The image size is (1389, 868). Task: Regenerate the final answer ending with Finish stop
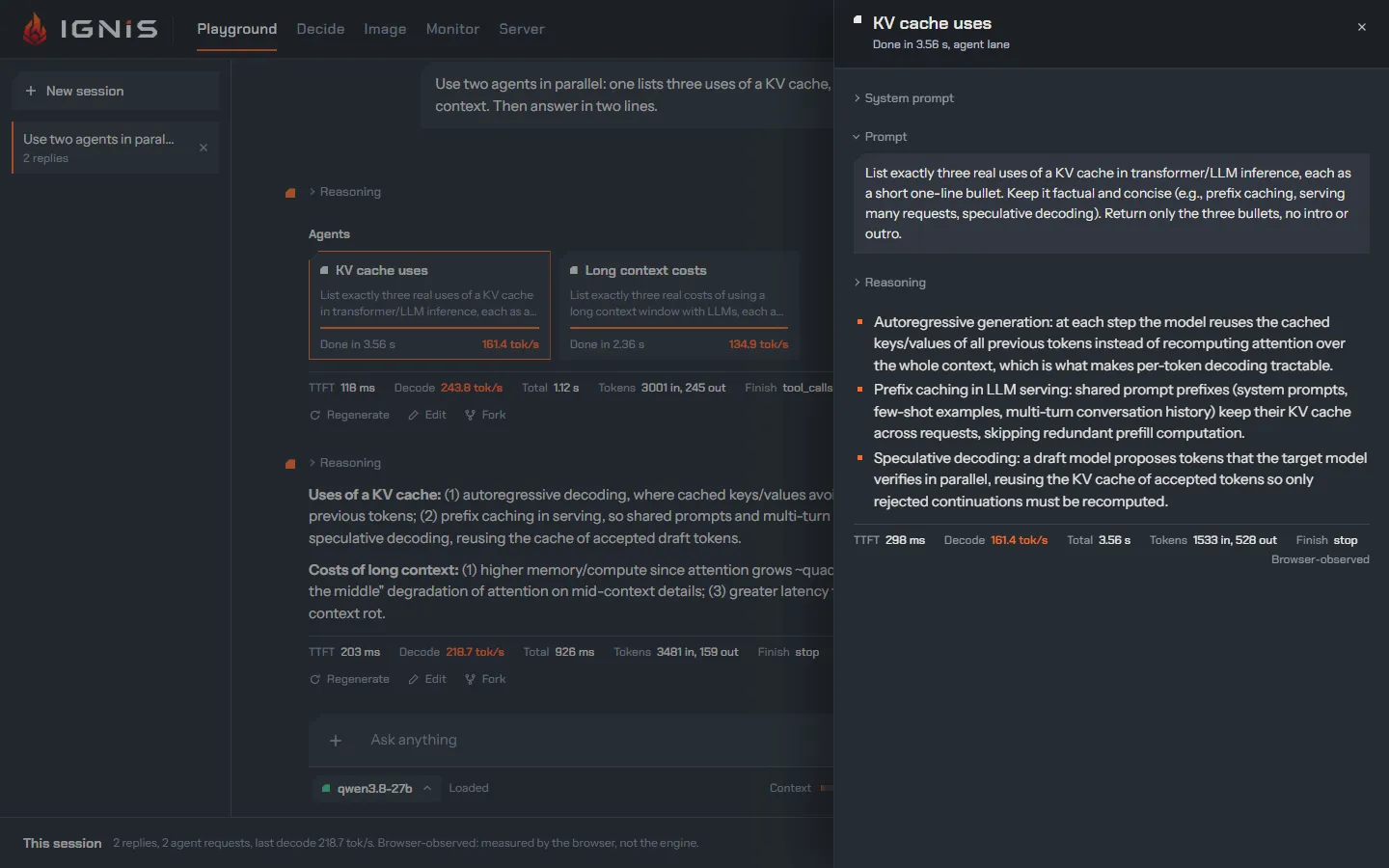(x=349, y=679)
